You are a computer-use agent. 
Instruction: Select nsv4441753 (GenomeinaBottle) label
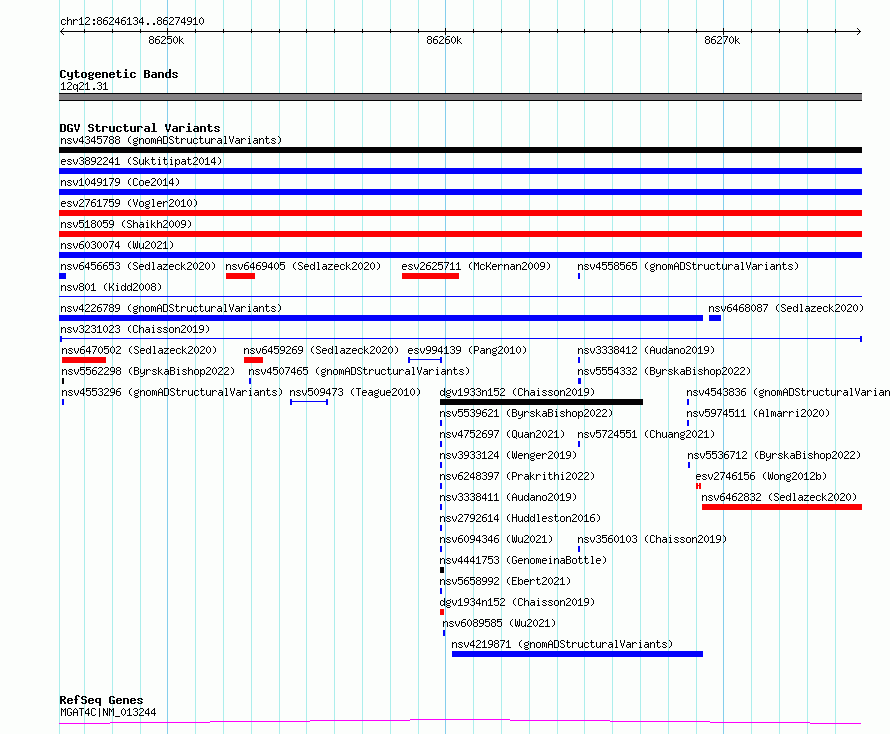(x=523, y=560)
